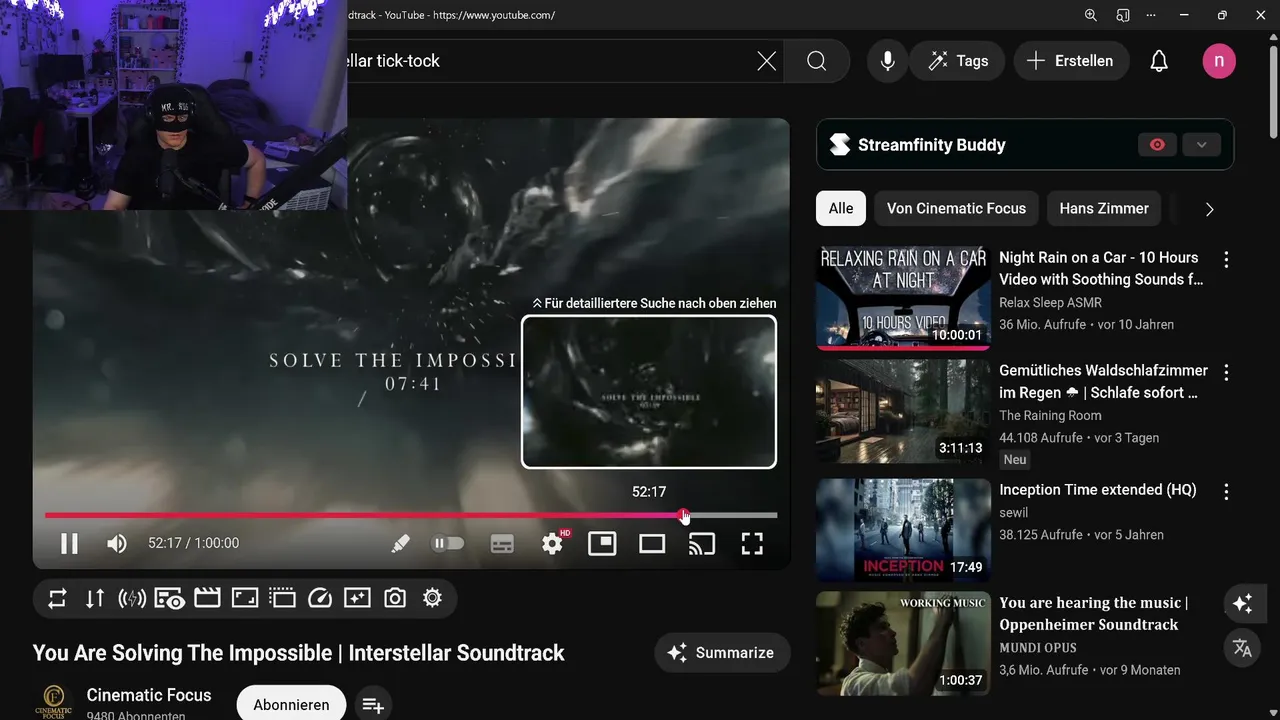Open the account avatar menu
The width and height of the screenshot is (1280, 720).
1219,61
